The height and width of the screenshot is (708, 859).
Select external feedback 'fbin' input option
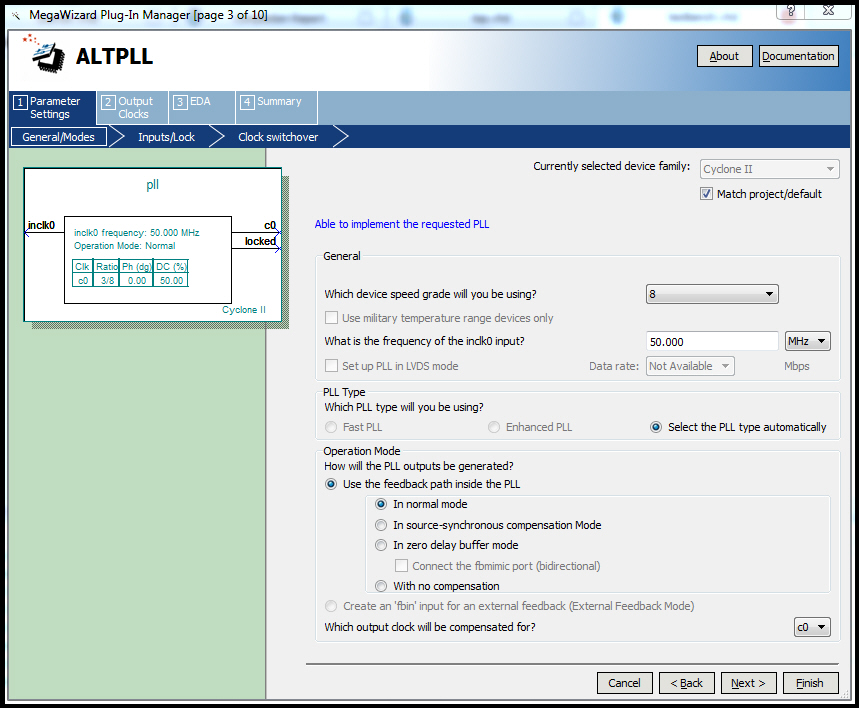click(331, 606)
